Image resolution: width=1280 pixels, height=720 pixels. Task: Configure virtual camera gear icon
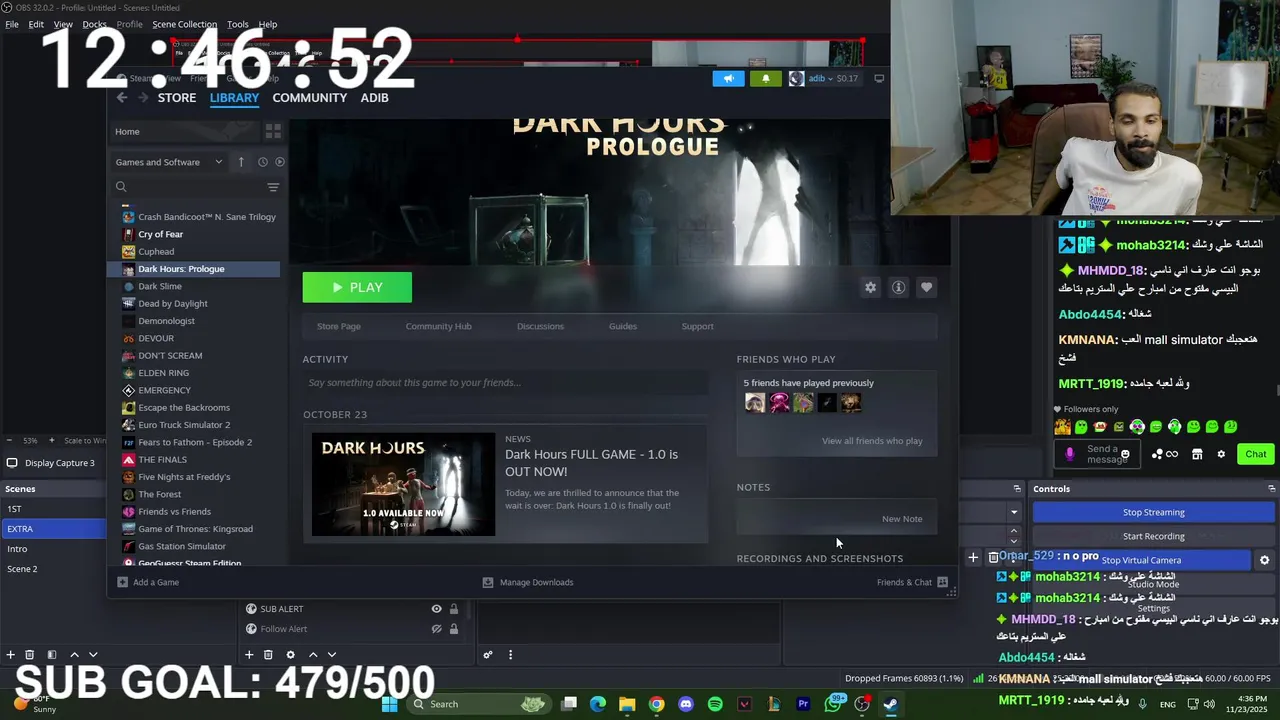pyautogui.click(x=1264, y=560)
